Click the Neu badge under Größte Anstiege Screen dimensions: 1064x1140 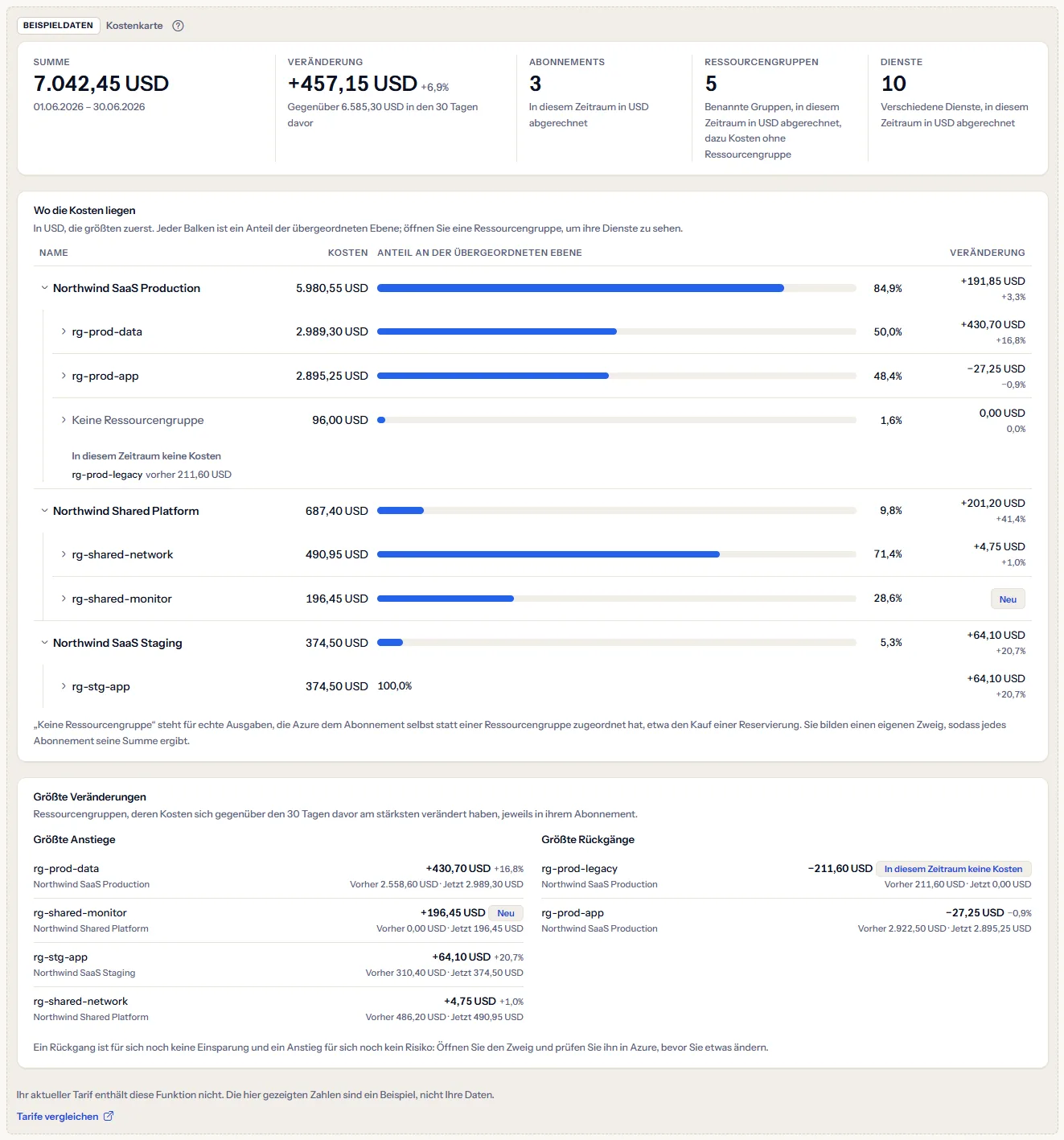click(x=506, y=913)
